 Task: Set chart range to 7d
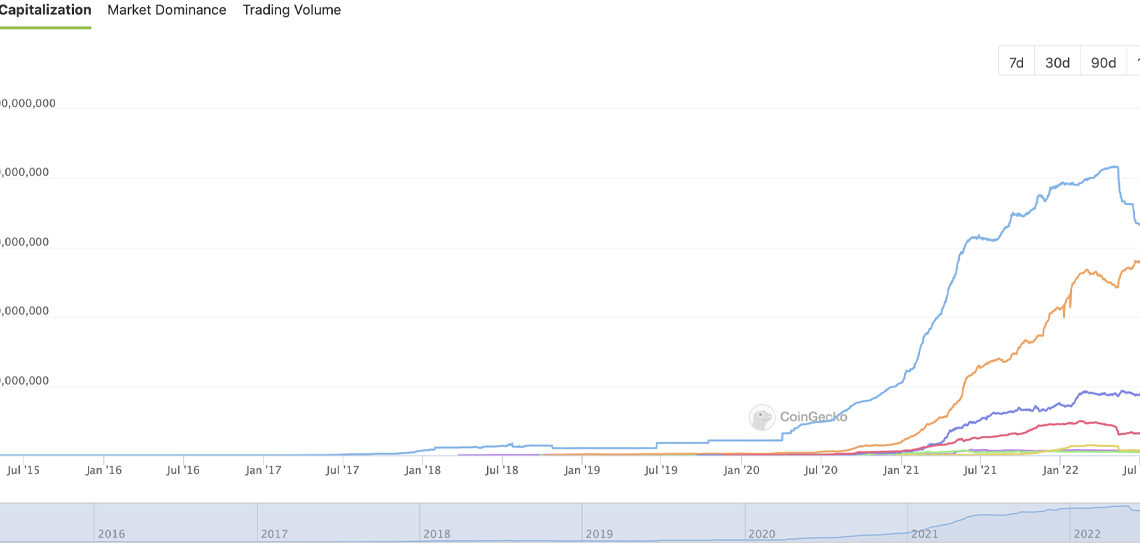(1016, 62)
